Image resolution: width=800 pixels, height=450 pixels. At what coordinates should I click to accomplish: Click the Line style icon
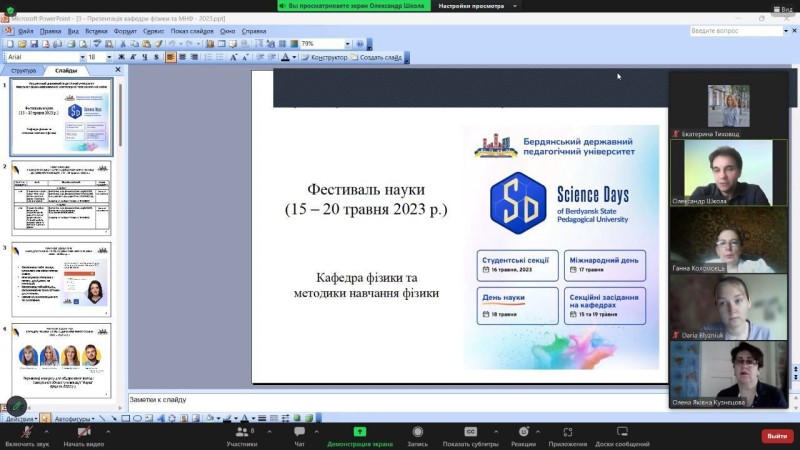pos(262,418)
